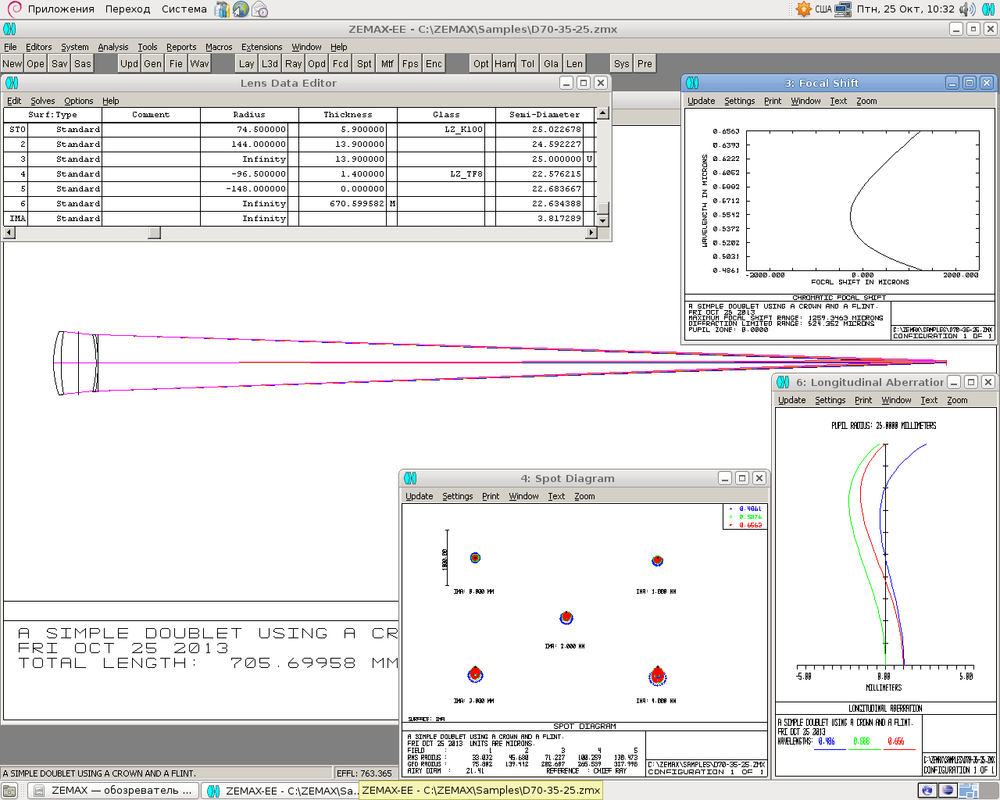Viewport: 1000px width, 800px height.
Task: Open Options menu in Lens Data Editor
Action: coord(78,101)
